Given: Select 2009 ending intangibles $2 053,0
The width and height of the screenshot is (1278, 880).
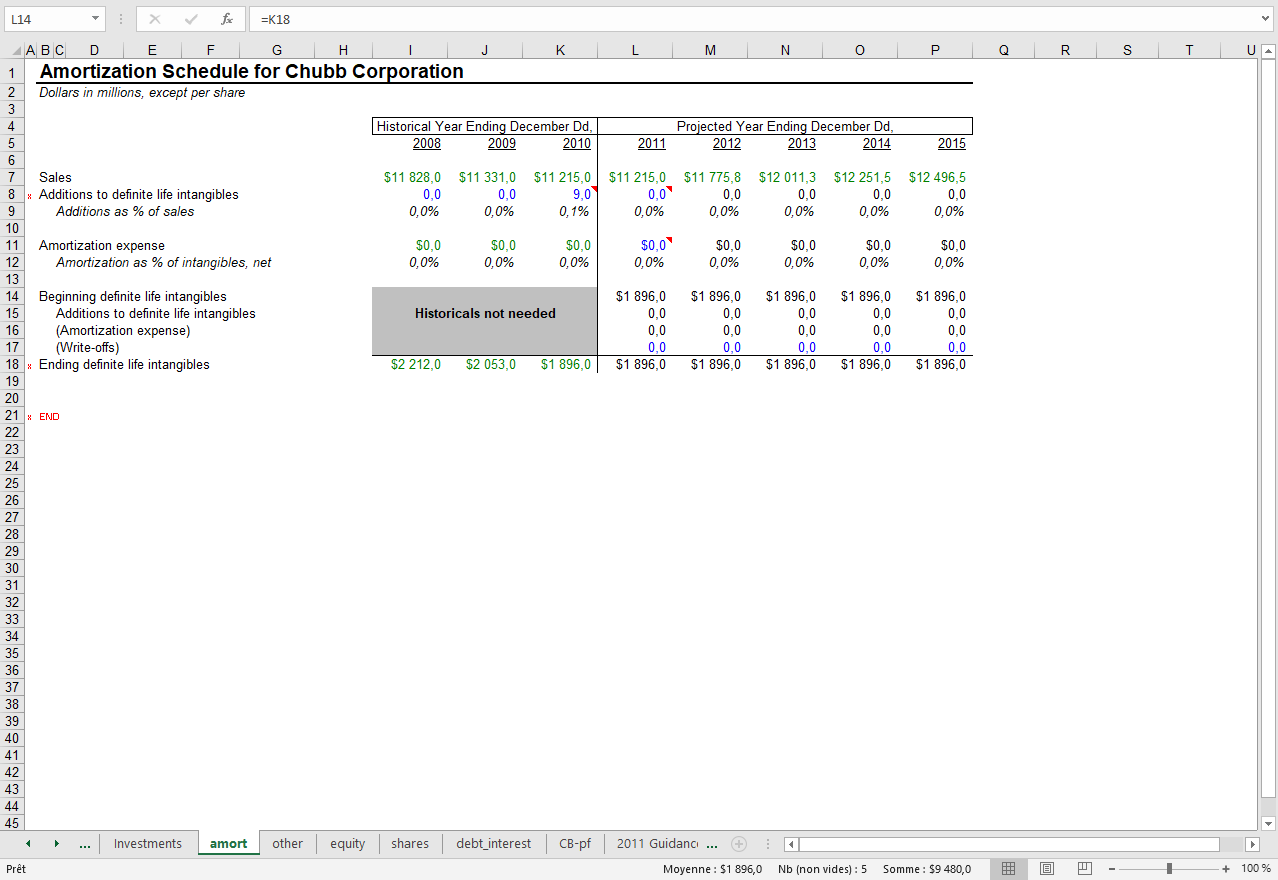Looking at the screenshot, I should pyautogui.click(x=485, y=364).
